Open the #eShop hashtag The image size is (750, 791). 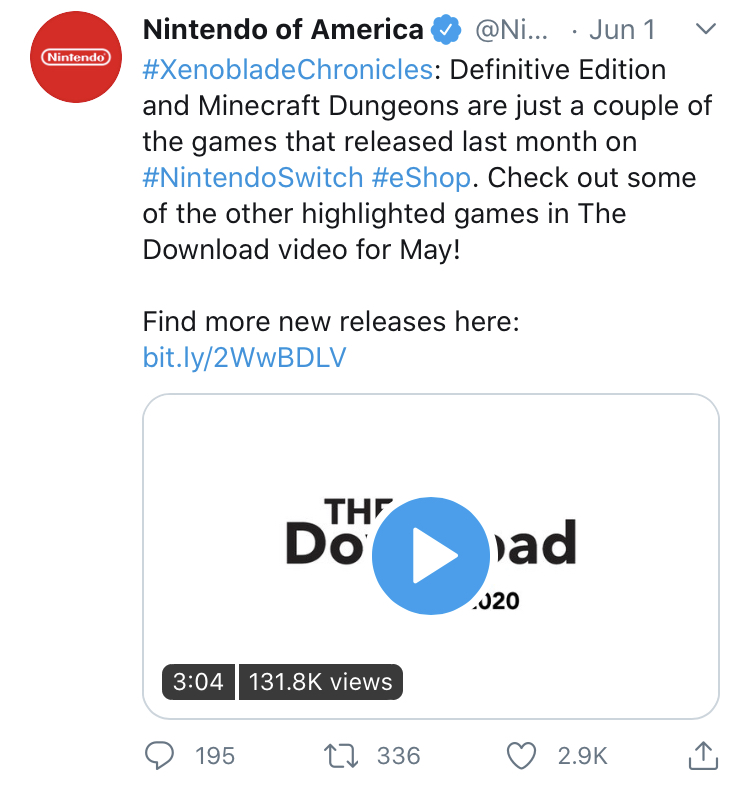coord(421,178)
